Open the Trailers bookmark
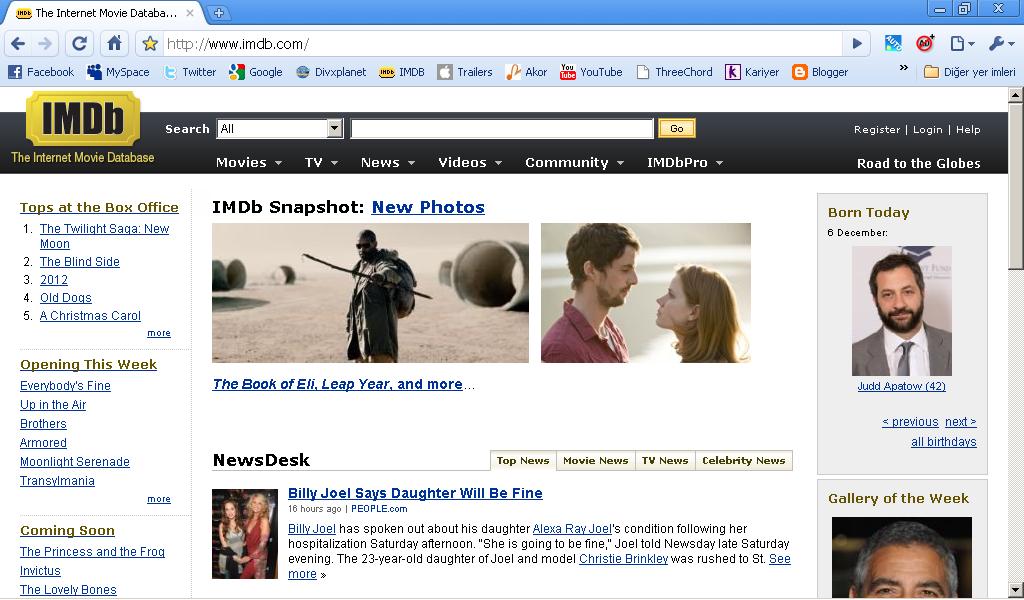This screenshot has height=600, width=1024. coord(465,72)
